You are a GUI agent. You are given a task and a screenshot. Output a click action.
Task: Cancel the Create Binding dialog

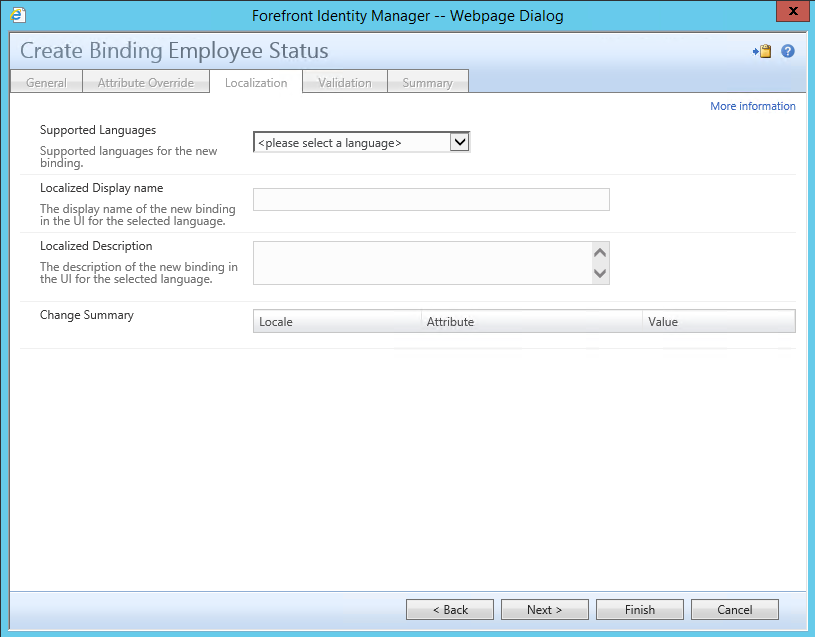pyautogui.click(x=735, y=609)
